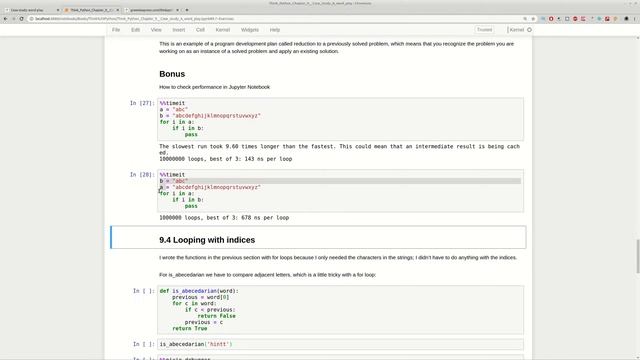Click the In [27] prompt label
Screen dimensions: 640x360
[142, 103]
